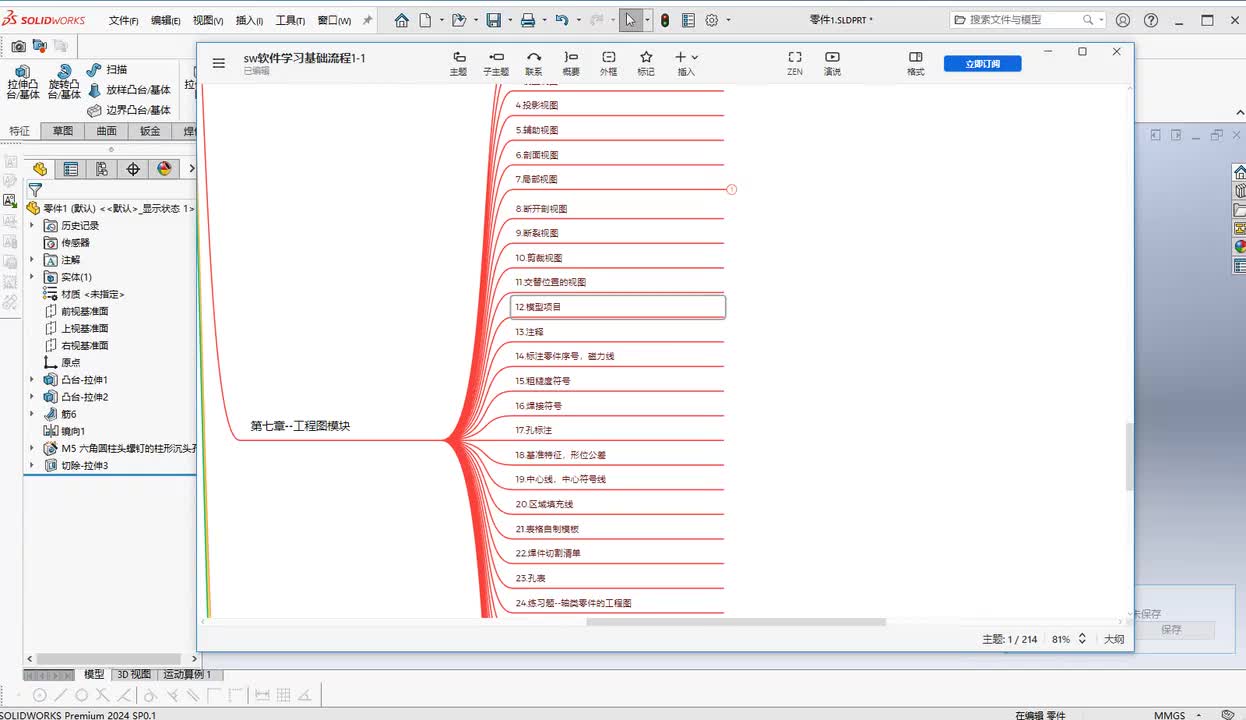Image resolution: width=1246 pixels, height=720 pixels.
Task: Open the ConfigurationManager tab icon
Action: tap(101, 169)
